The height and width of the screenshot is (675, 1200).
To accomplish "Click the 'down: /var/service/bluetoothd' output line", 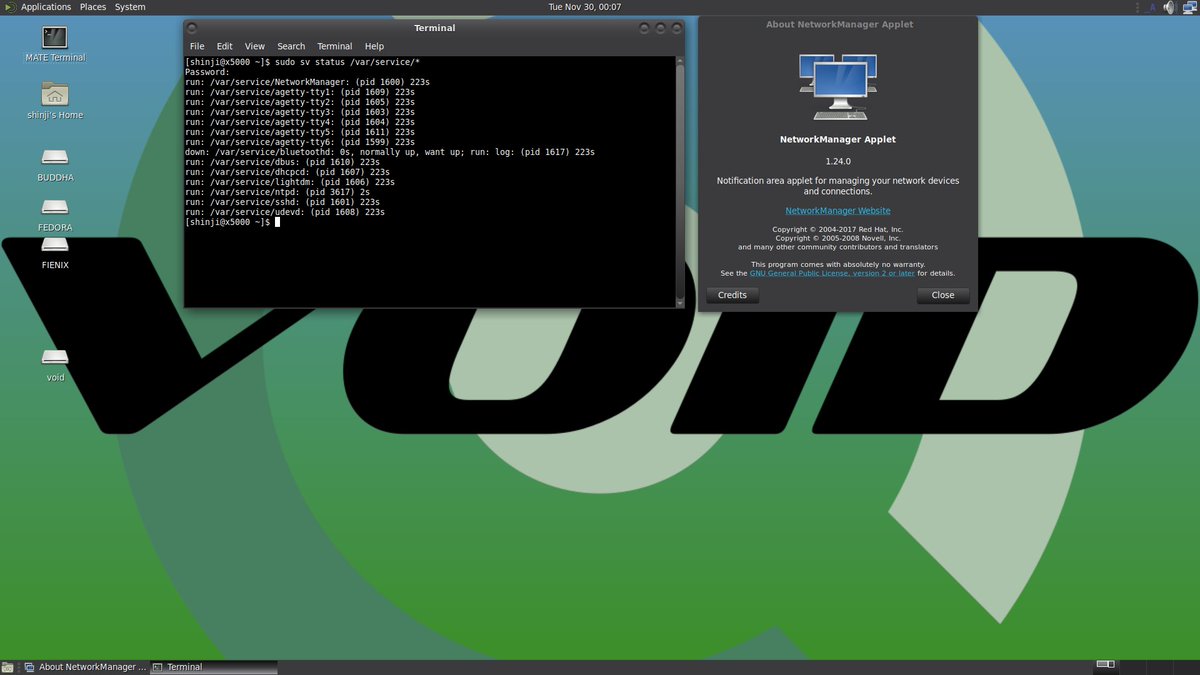I will (390, 152).
